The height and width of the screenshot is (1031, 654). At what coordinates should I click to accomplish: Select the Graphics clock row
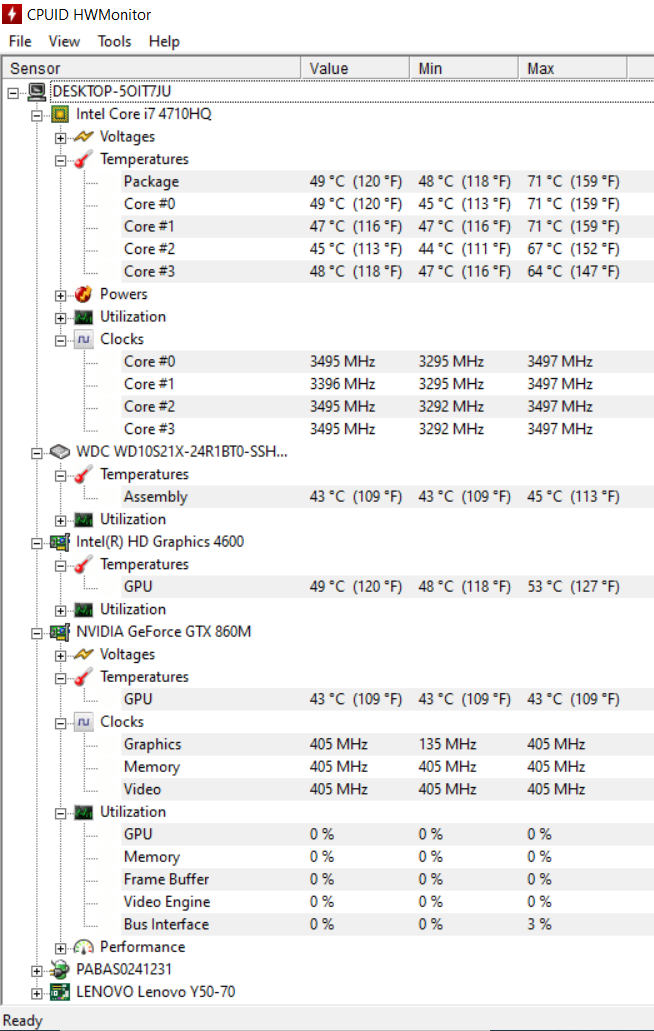point(388,744)
